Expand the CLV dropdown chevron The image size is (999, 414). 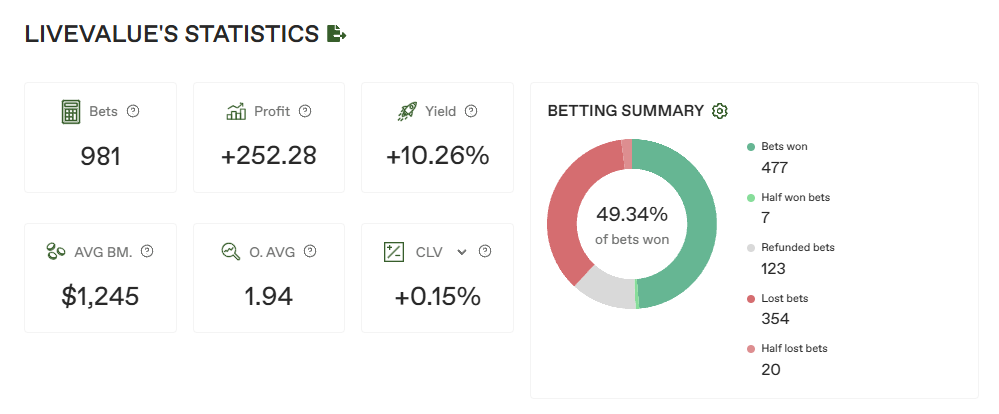point(461,252)
